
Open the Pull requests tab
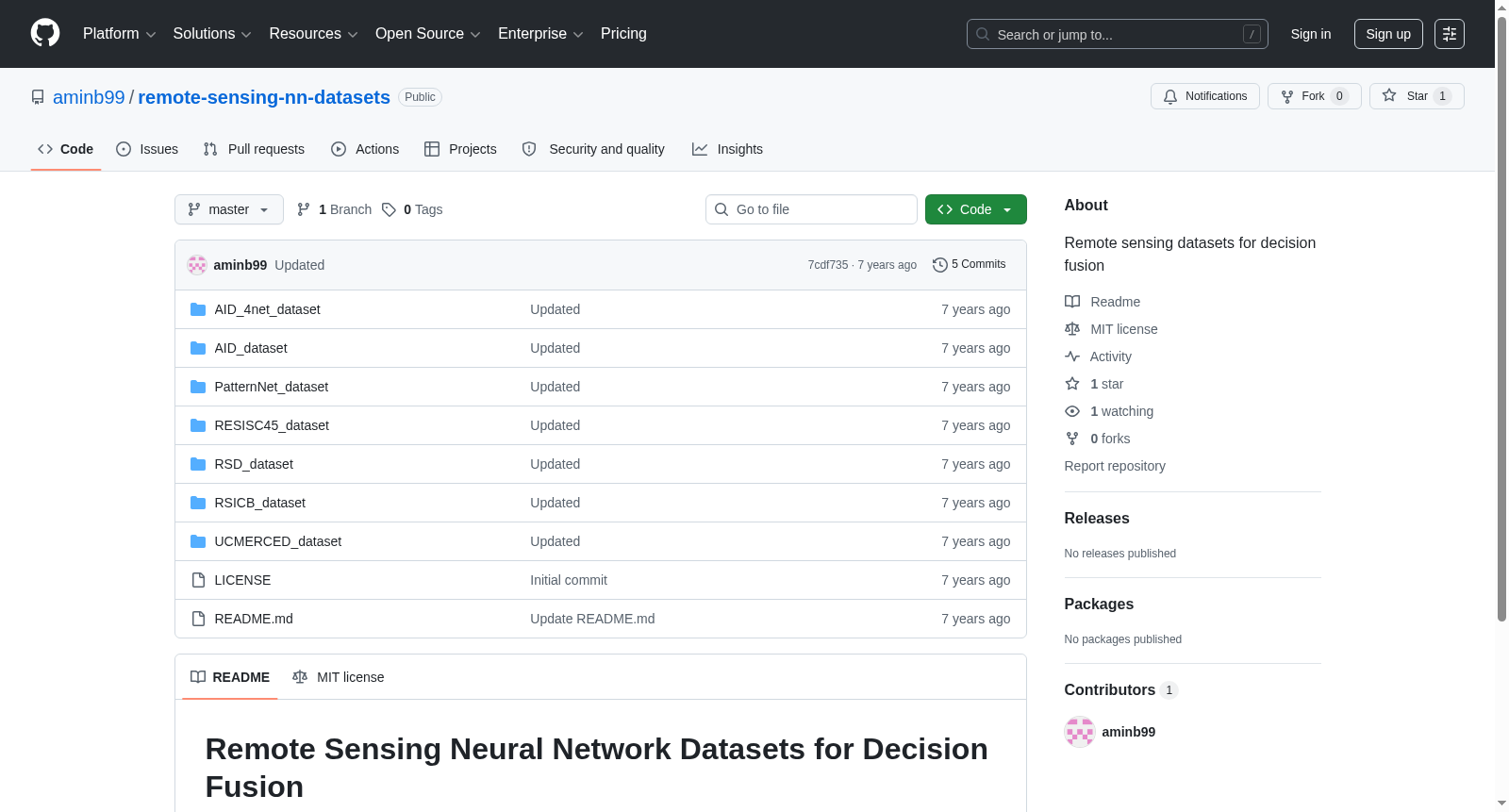(254, 149)
